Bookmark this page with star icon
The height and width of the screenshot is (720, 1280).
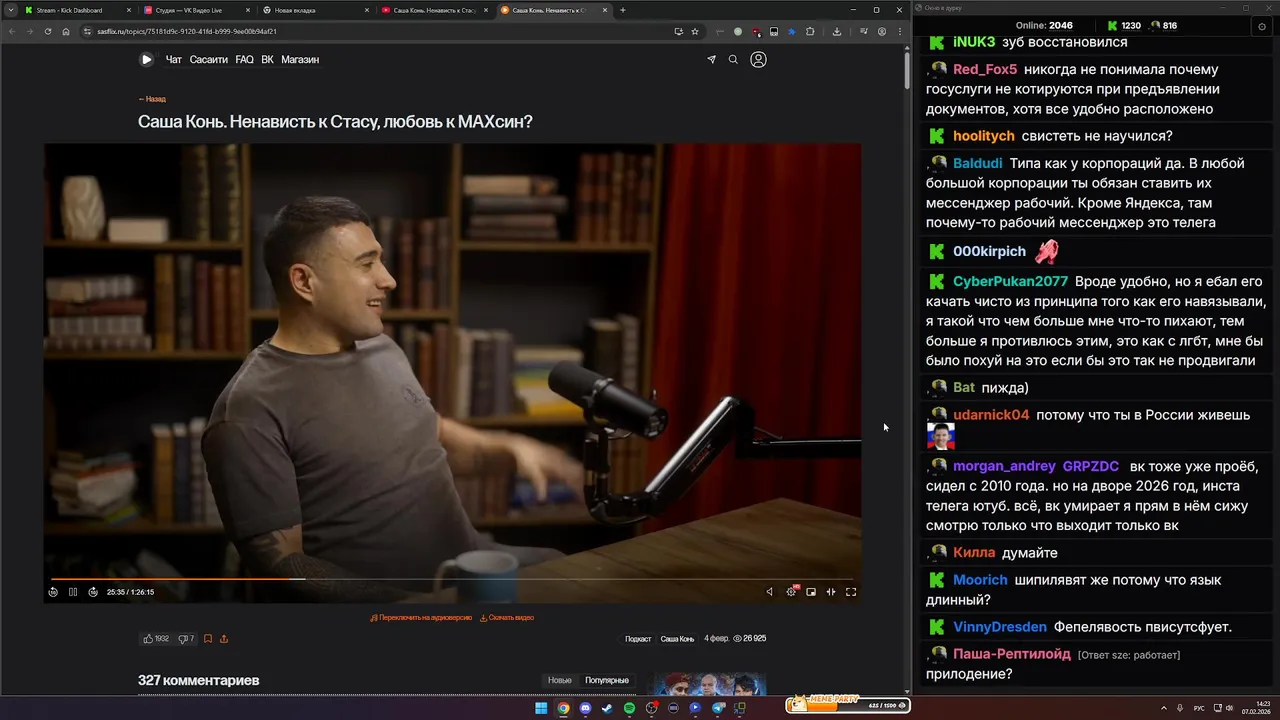click(695, 31)
